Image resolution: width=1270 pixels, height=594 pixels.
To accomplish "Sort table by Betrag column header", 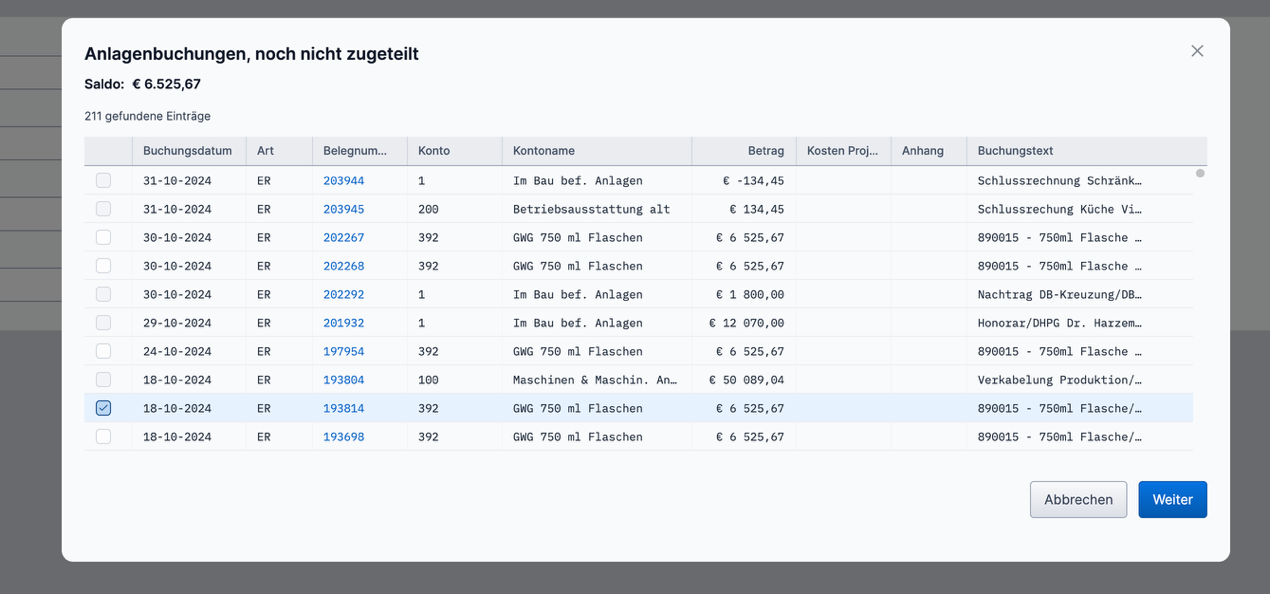I will [x=765, y=151].
